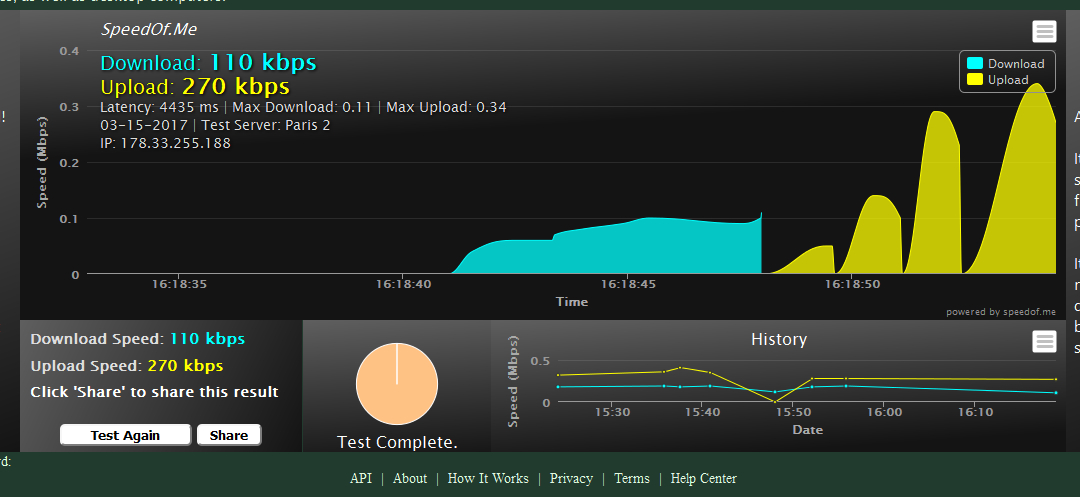
Task: Click the 16:18:35 time axis label
Action: tap(179, 284)
